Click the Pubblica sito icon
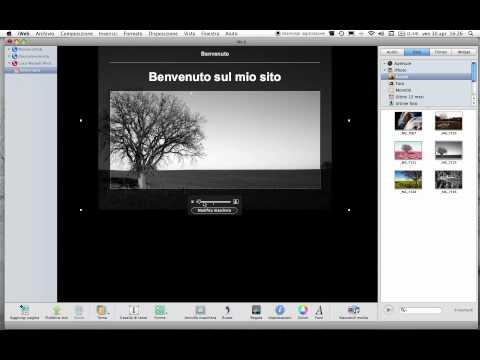This screenshot has width=480, height=360. (56, 310)
